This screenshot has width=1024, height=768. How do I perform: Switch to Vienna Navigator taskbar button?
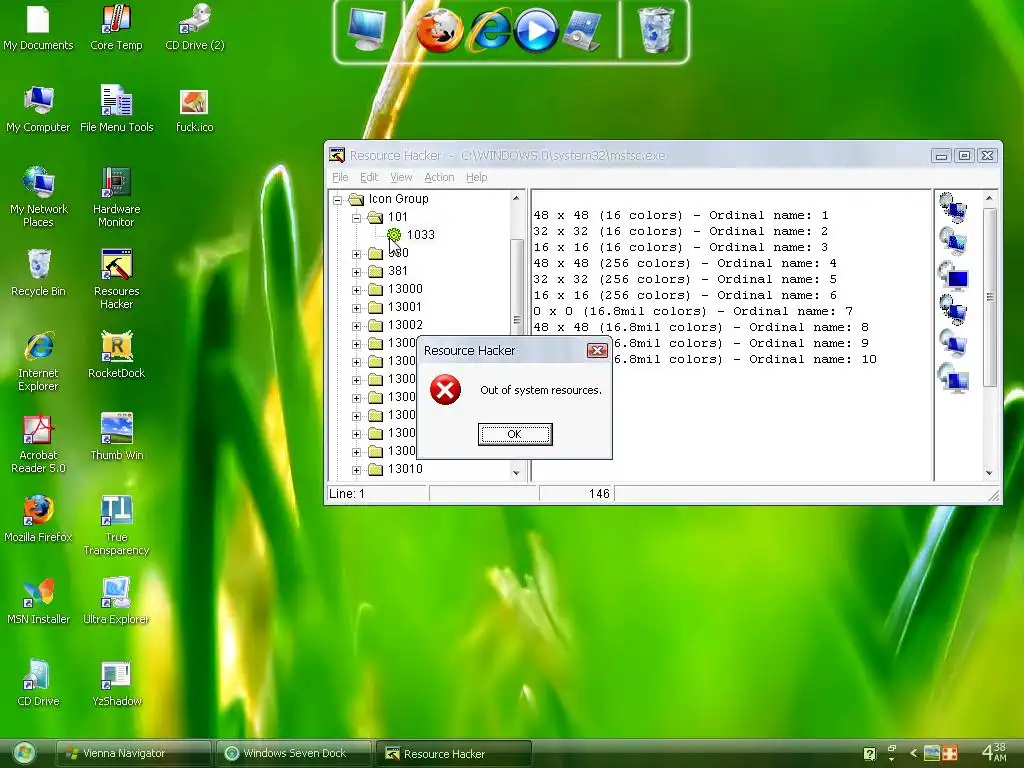[133, 753]
